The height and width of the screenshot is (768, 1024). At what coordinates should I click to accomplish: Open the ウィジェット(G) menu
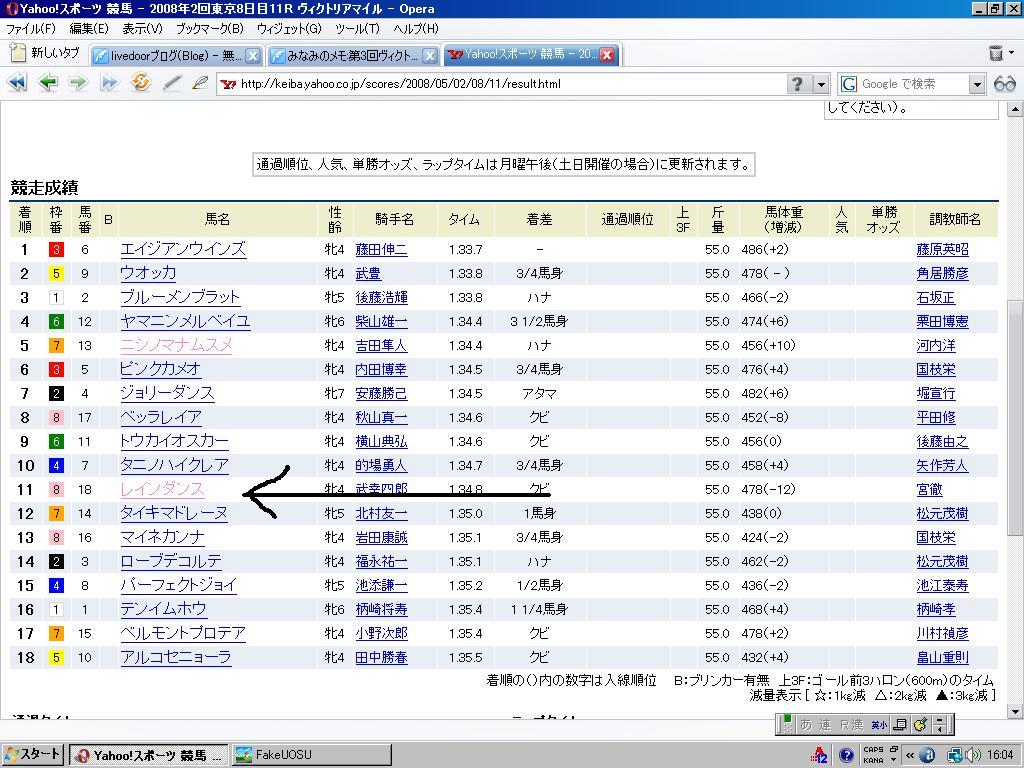[289, 29]
